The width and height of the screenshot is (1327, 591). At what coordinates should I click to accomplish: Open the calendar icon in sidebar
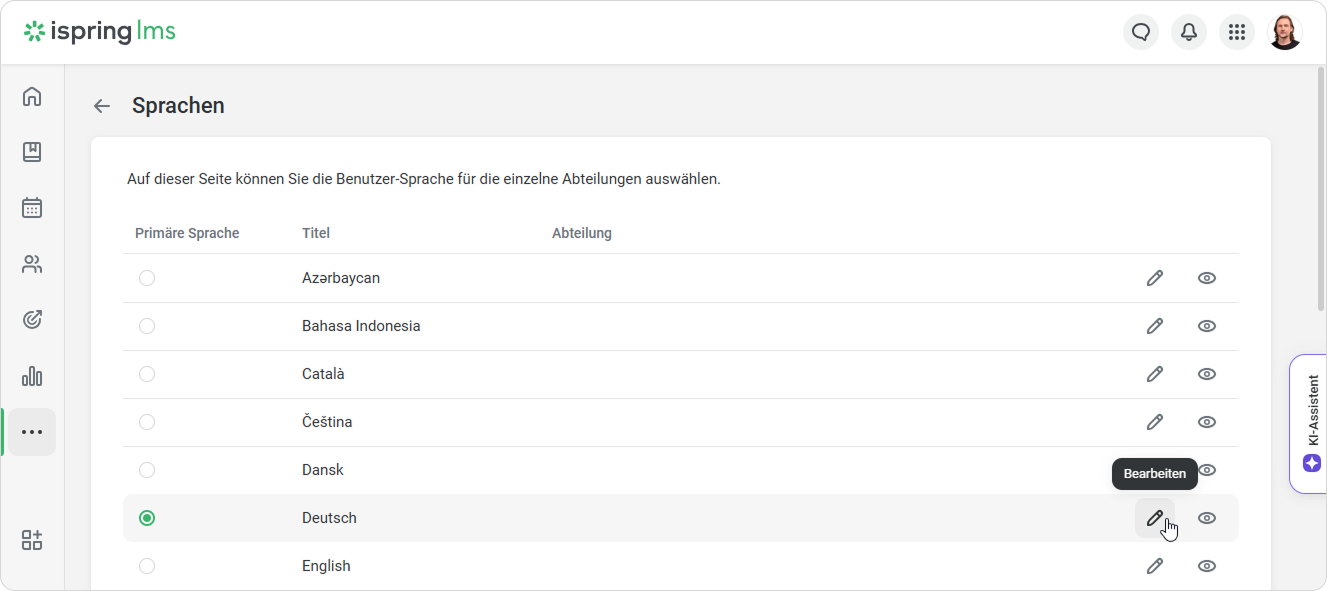(32, 208)
